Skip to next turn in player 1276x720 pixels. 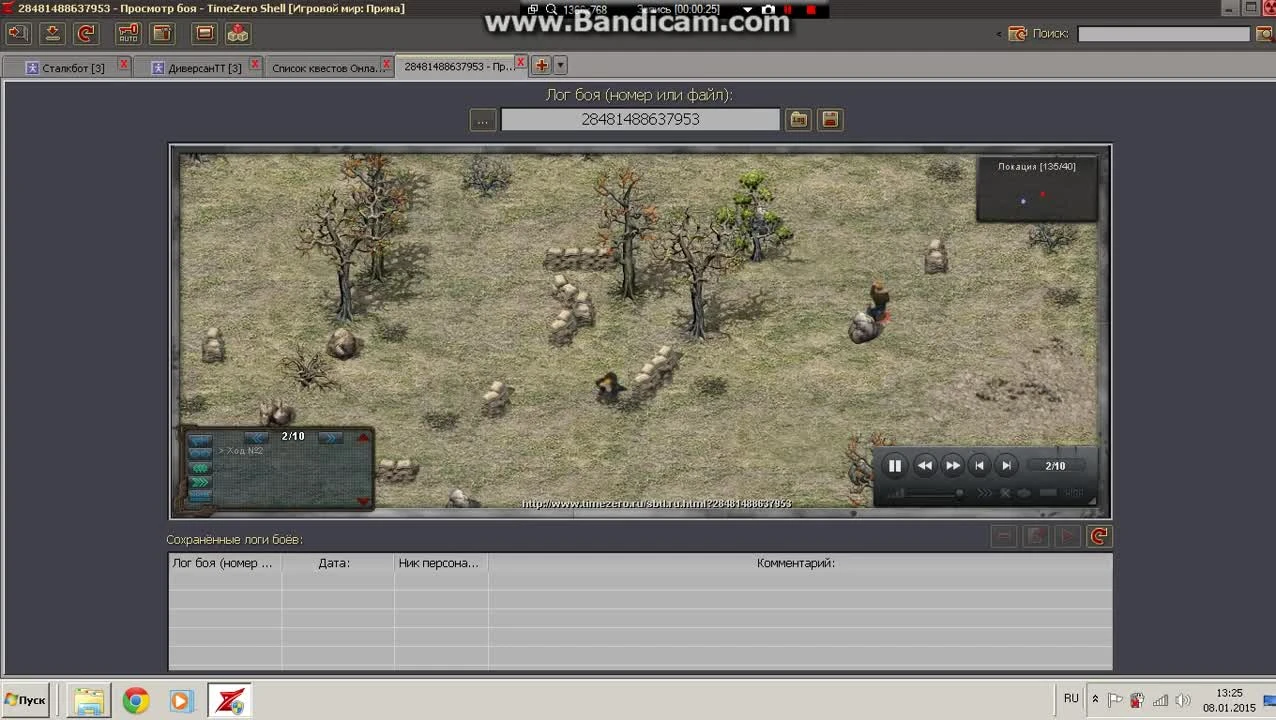point(1007,466)
